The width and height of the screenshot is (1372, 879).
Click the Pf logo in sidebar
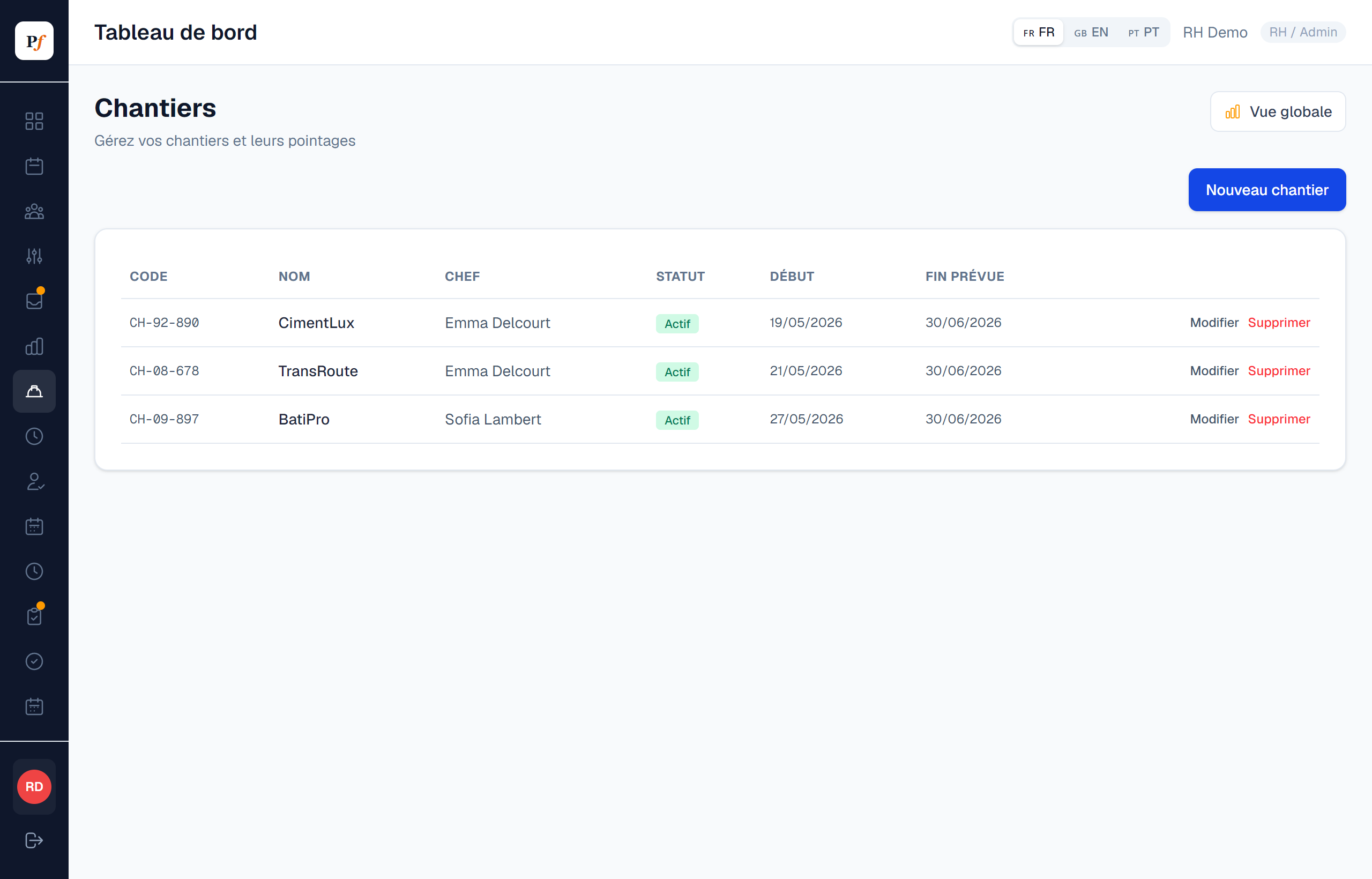(x=34, y=41)
